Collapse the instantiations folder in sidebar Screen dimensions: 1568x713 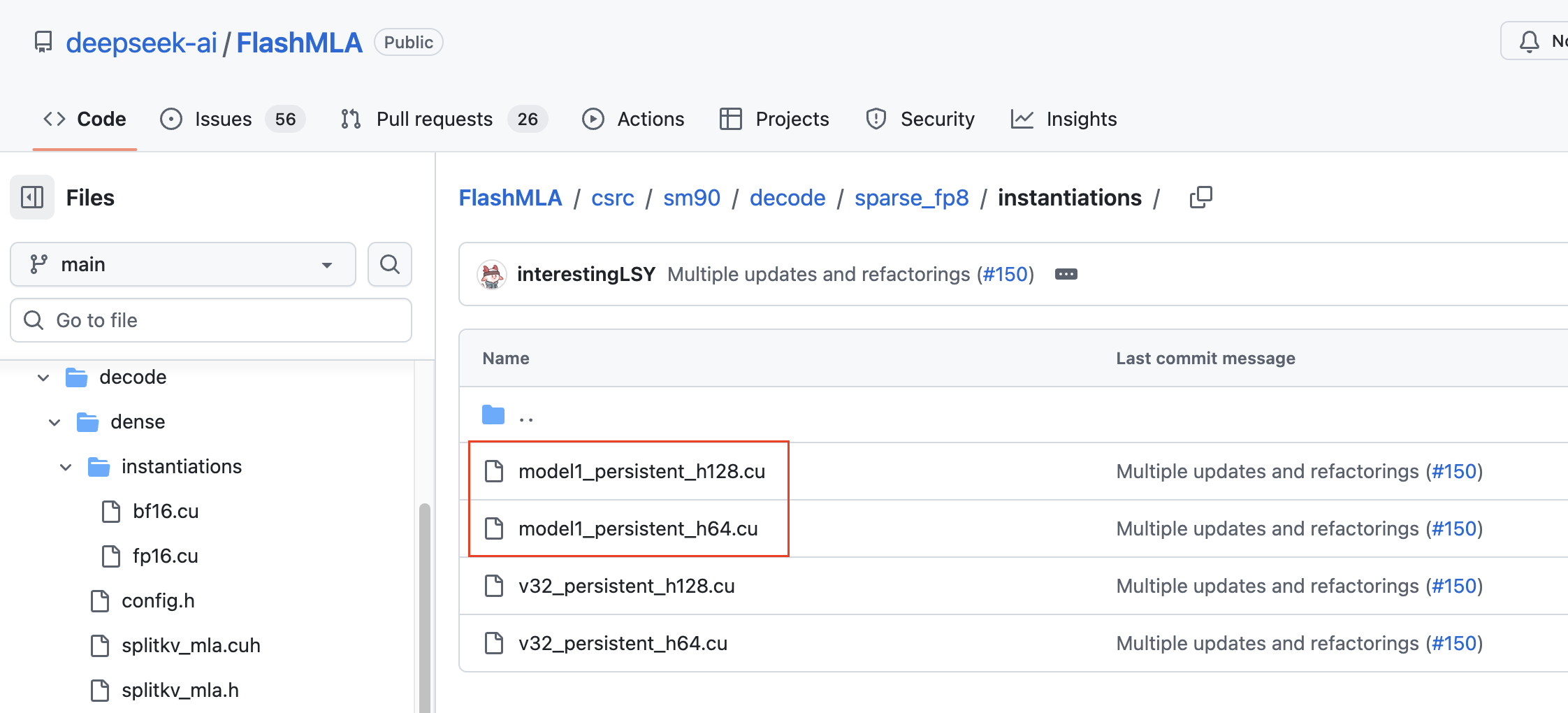tap(66, 467)
